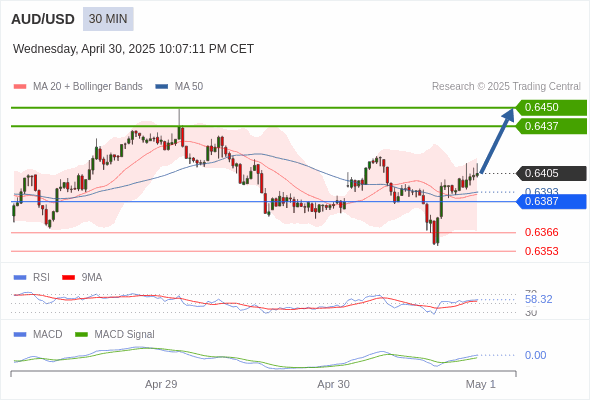
Task: Click the AUD/USD pair title
Action: pos(43,19)
